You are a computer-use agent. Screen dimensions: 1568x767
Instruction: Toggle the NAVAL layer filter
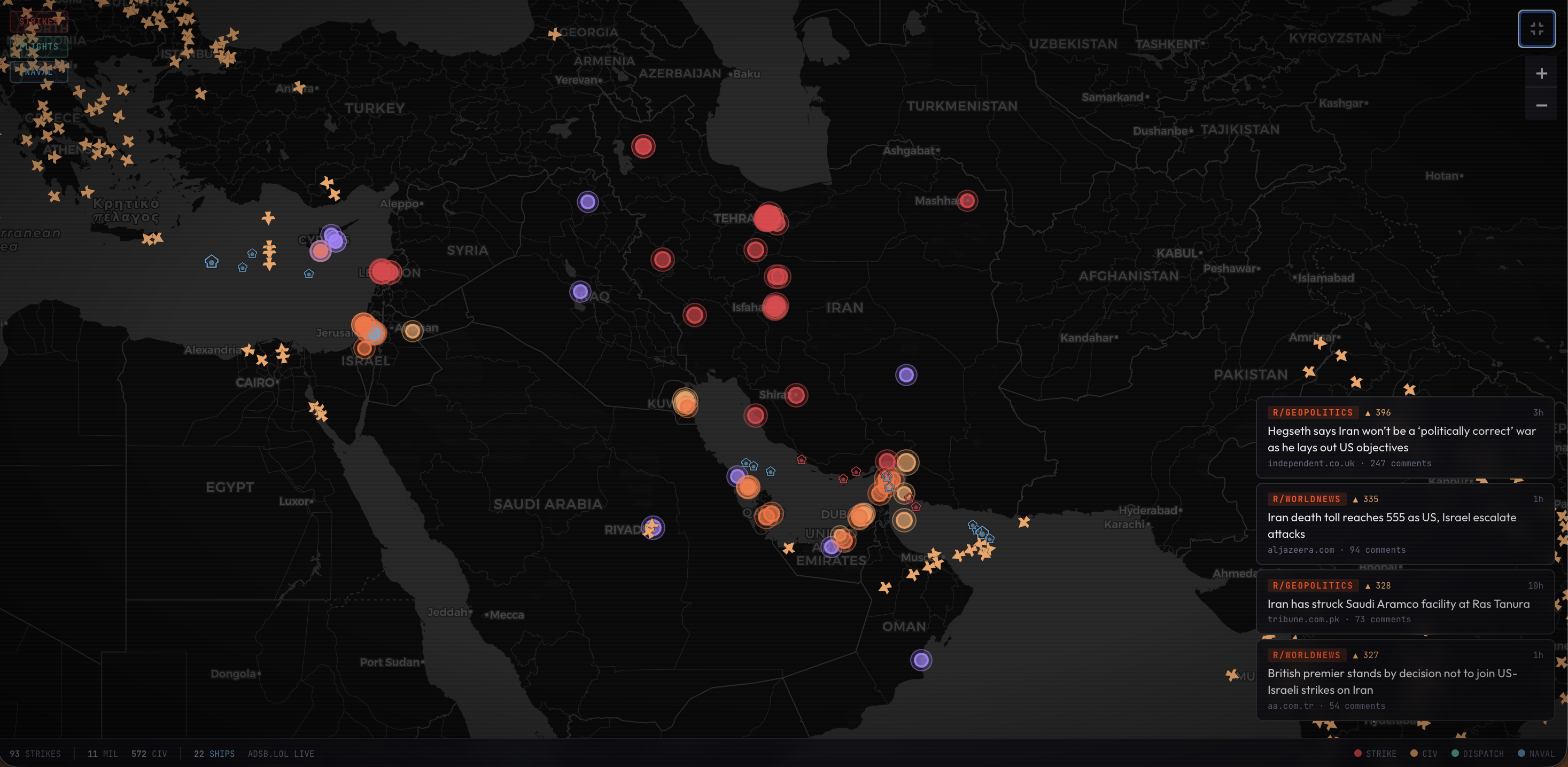pos(38,72)
